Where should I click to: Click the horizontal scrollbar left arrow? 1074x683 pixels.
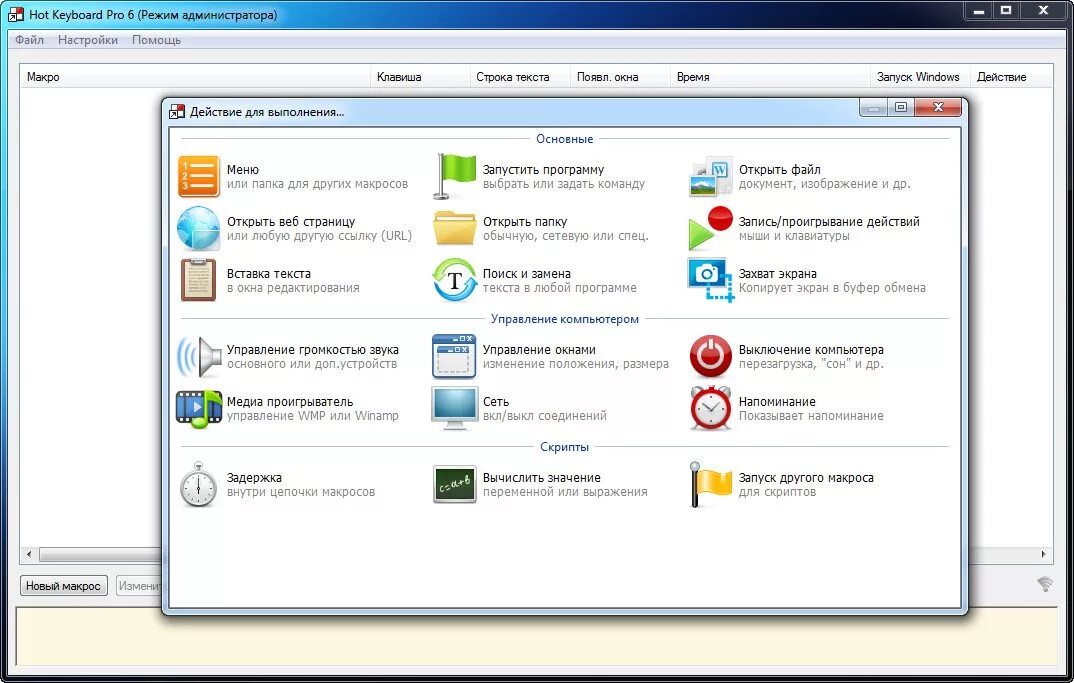click(x=29, y=554)
